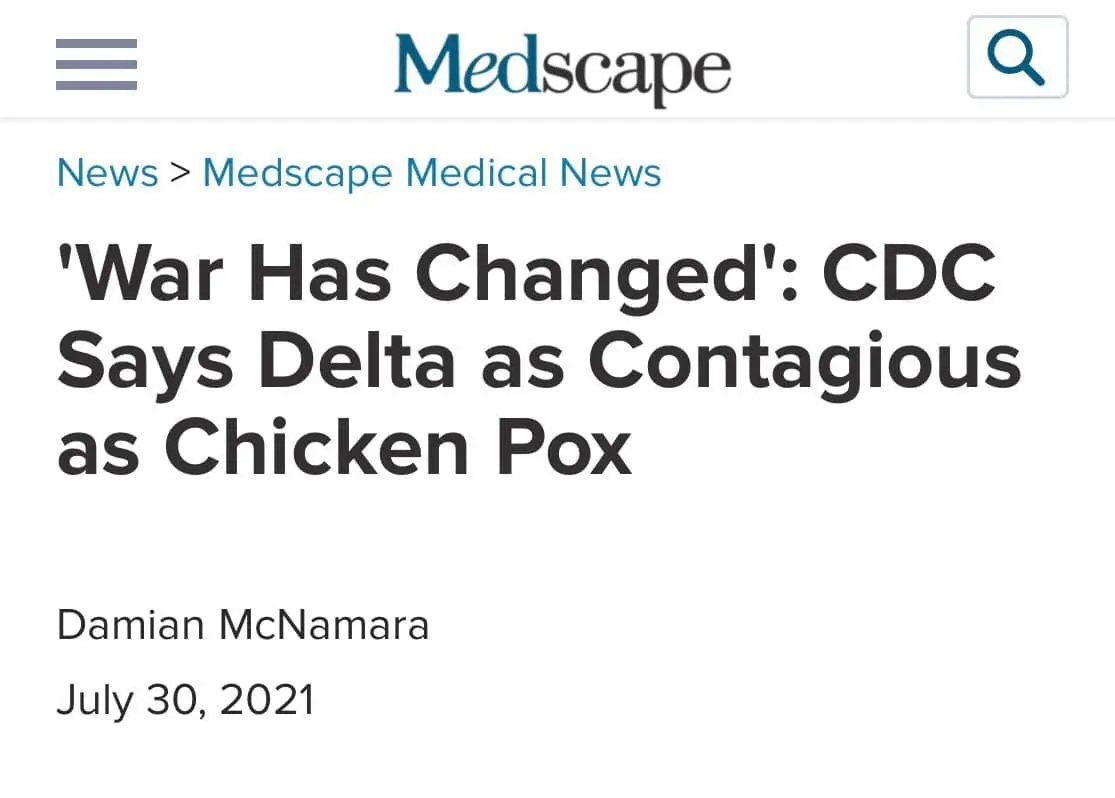This screenshot has width=1115, height=798.
Task: Open the hamburger navigation menu
Action: point(96,64)
